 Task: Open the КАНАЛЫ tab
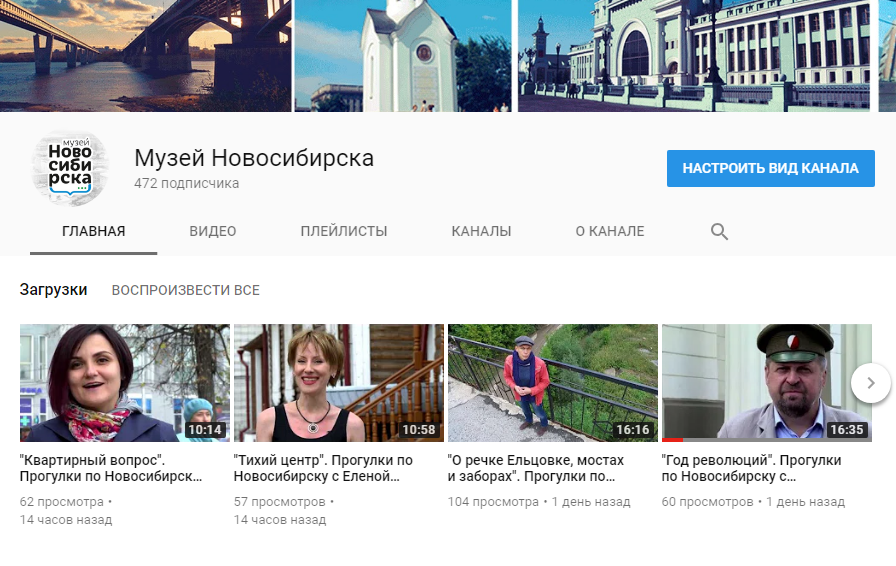tap(481, 231)
